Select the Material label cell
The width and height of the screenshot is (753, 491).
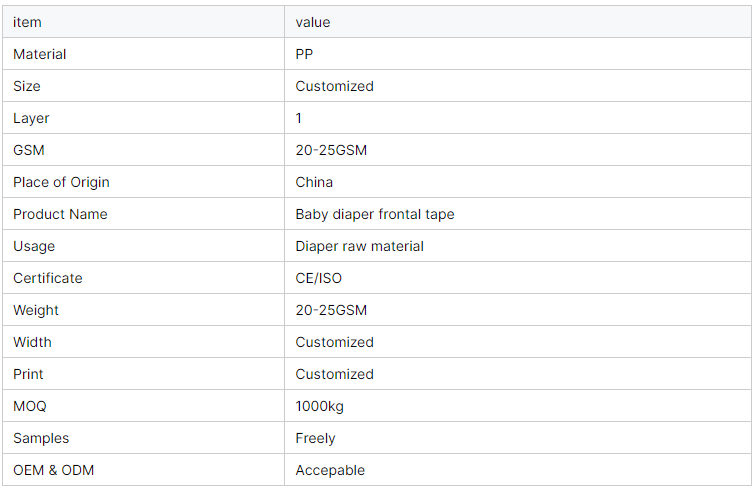point(40,54)
